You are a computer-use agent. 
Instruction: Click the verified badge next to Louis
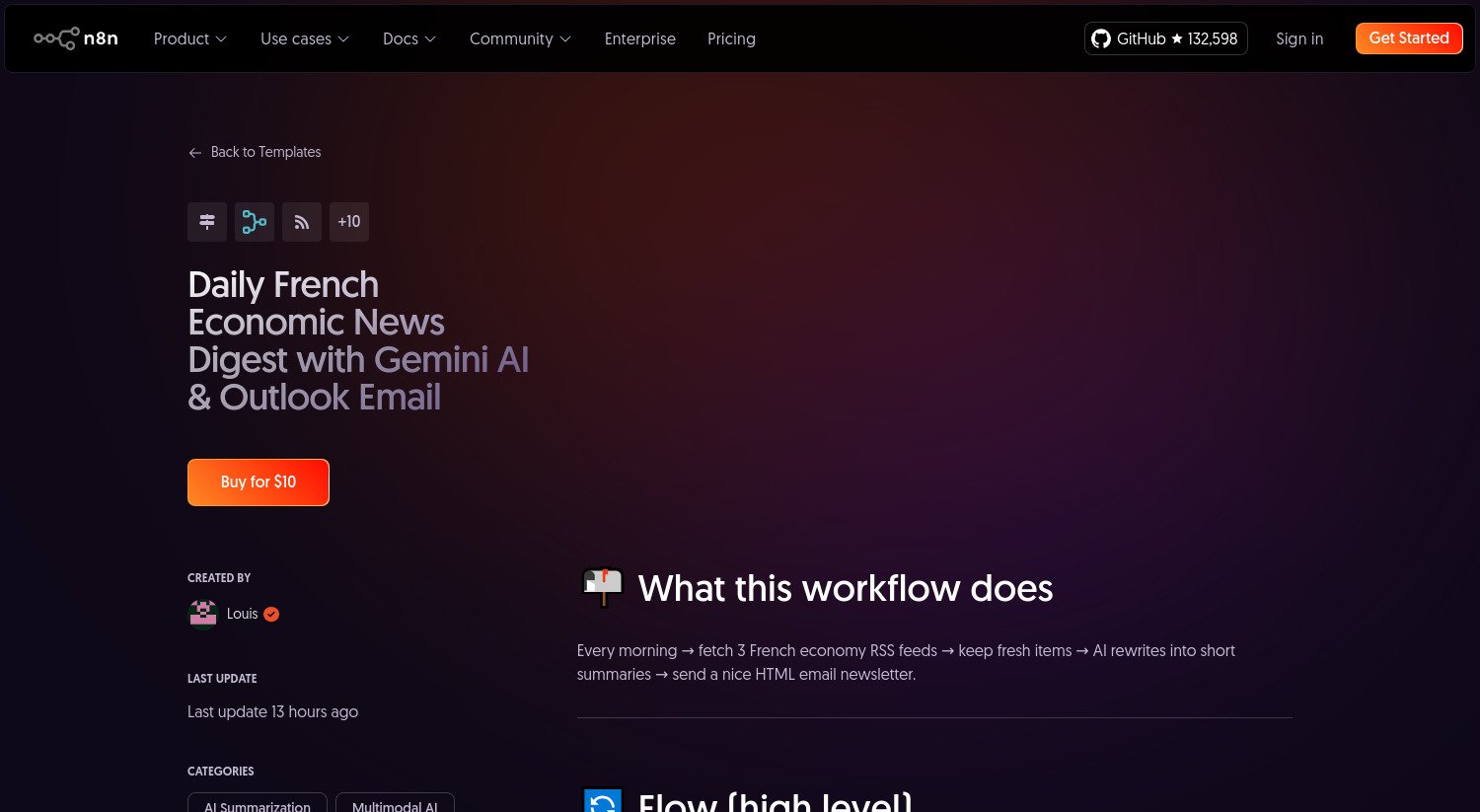pyautogui.click(x=270, y=614)
